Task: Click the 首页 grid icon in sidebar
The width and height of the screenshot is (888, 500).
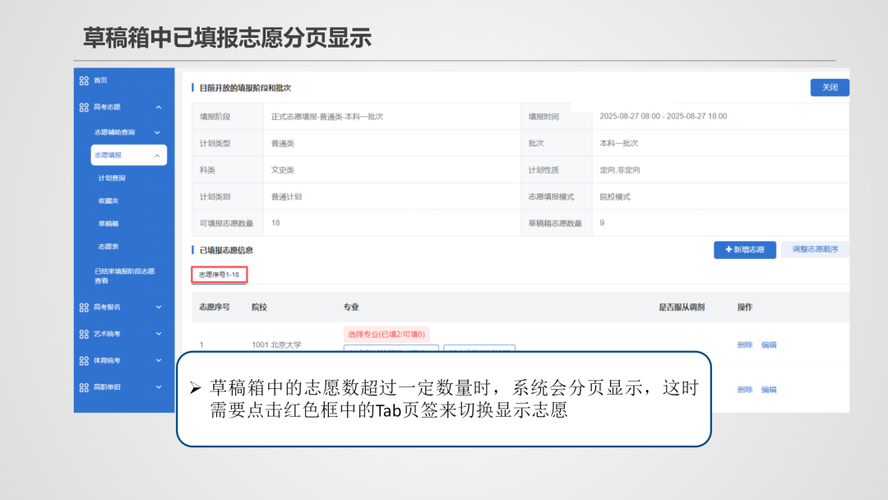Action: 84,80
